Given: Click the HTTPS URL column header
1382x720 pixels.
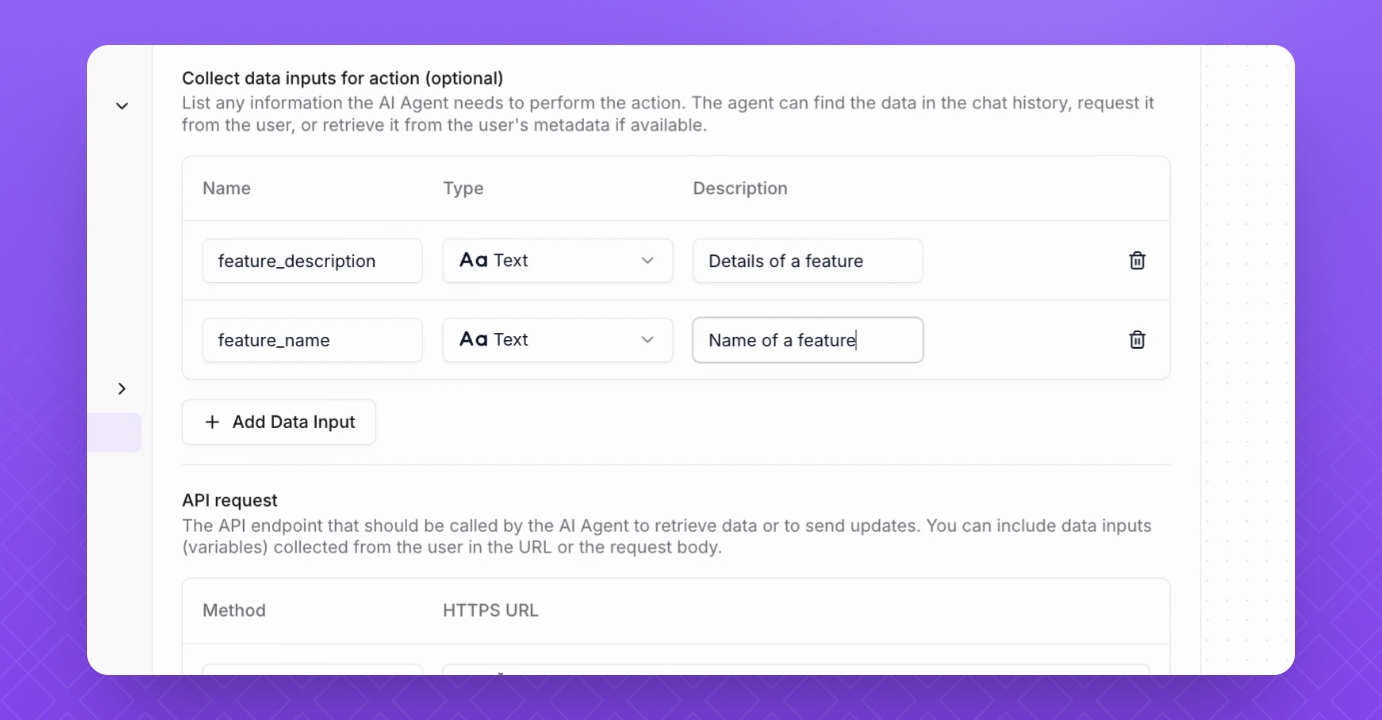Looking at the screenshot, I should (x=490, y=610).
